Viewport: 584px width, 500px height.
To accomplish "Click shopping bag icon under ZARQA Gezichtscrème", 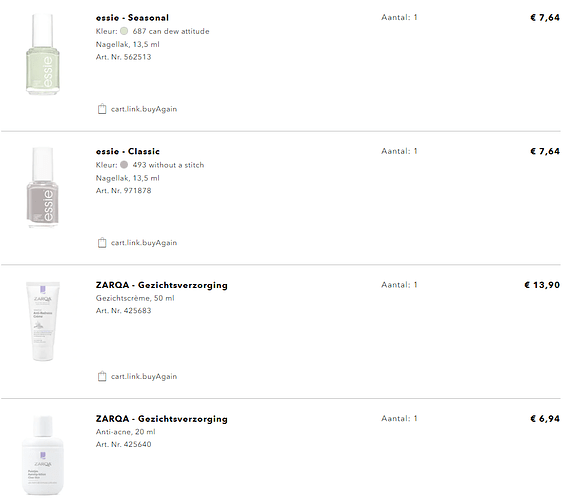I will click(x=102, y=376).
